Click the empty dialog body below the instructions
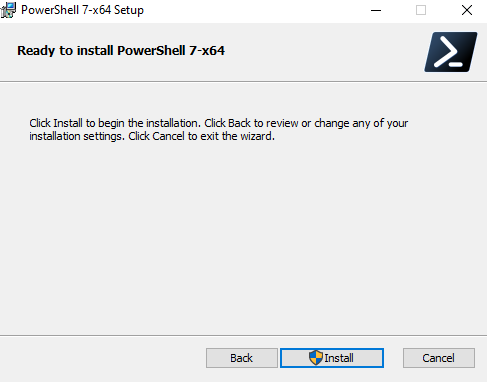This screenshot has width=487, height=382. point(243,233)
